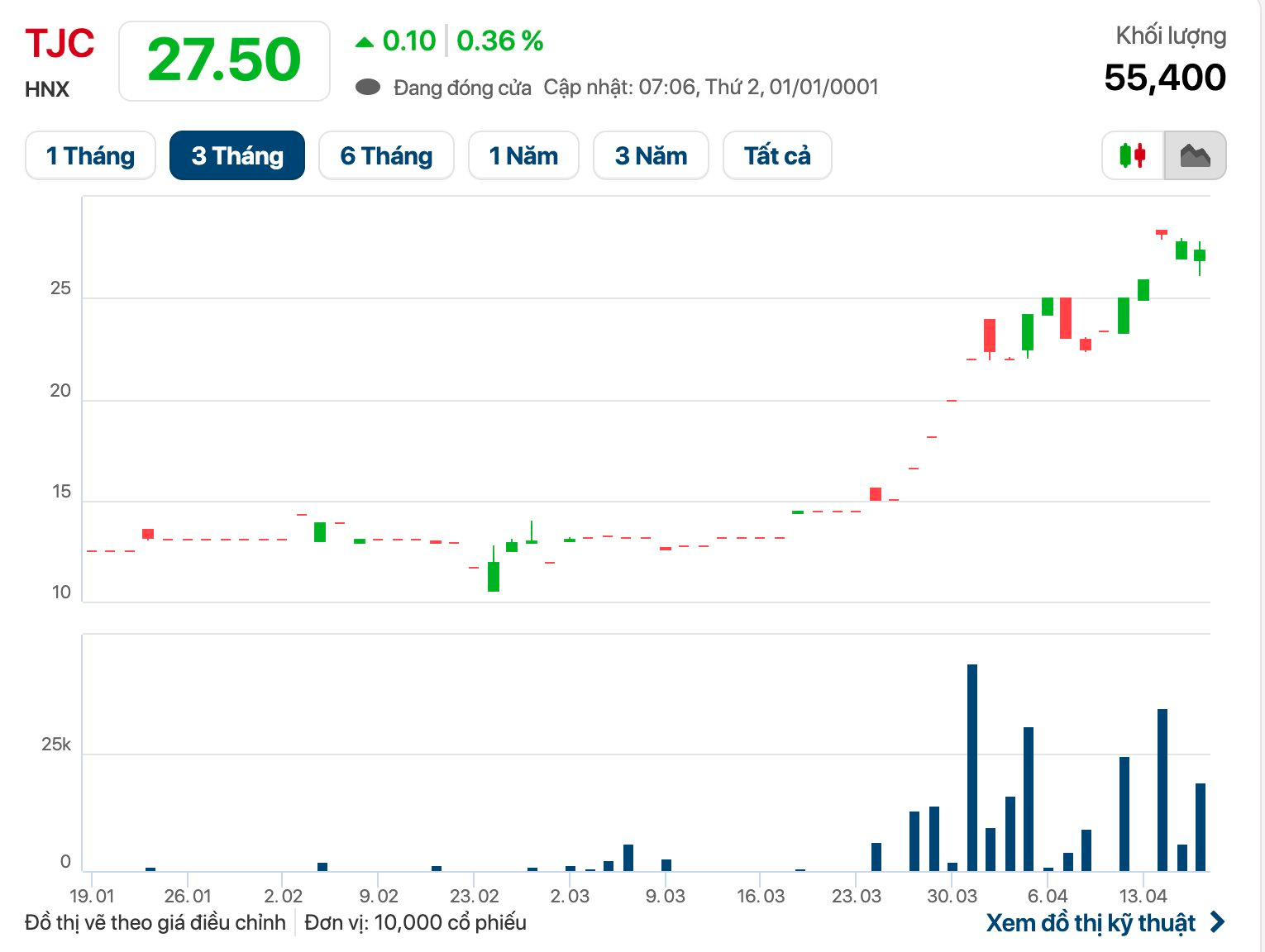Click the green up-triangle price change icon
1265x952 pixels.
pos(365,41)
